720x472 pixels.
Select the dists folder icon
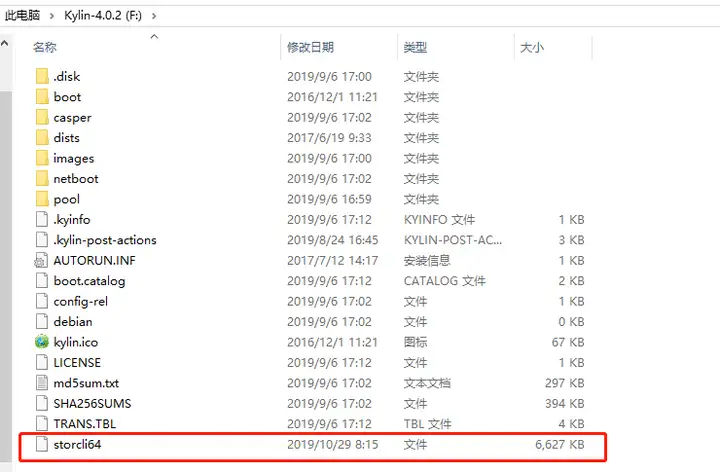click(x=42, y=138)
